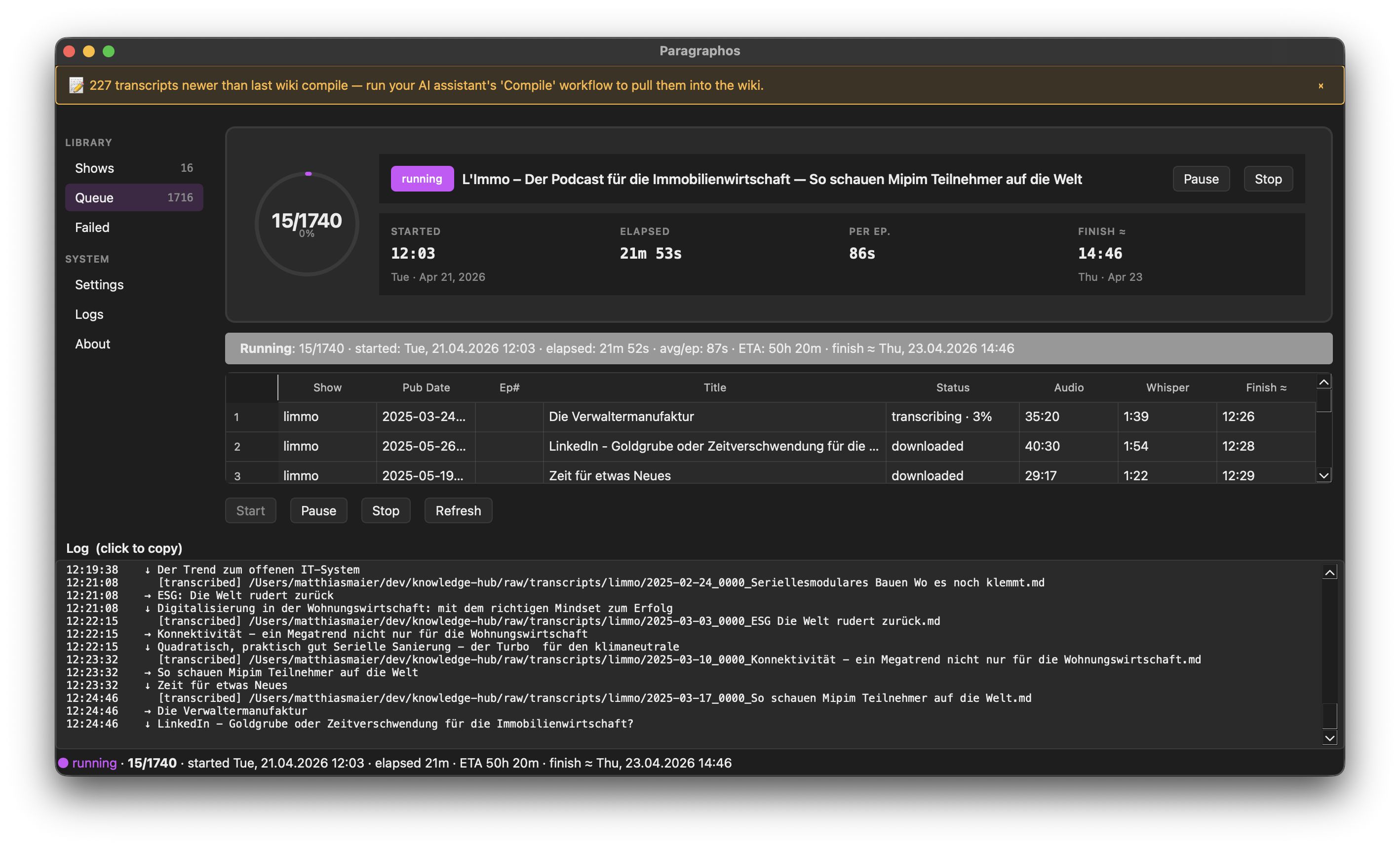
Task: Sort by the Ep# column header
Action: click(x=509, y=387)
